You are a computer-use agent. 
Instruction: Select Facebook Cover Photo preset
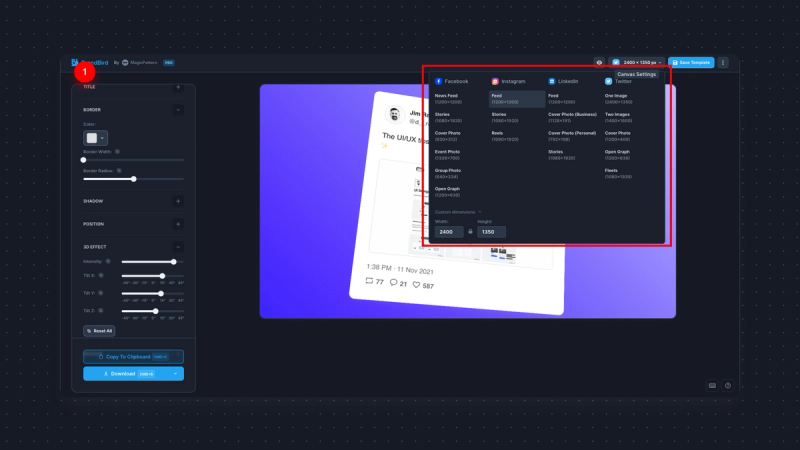449,136
